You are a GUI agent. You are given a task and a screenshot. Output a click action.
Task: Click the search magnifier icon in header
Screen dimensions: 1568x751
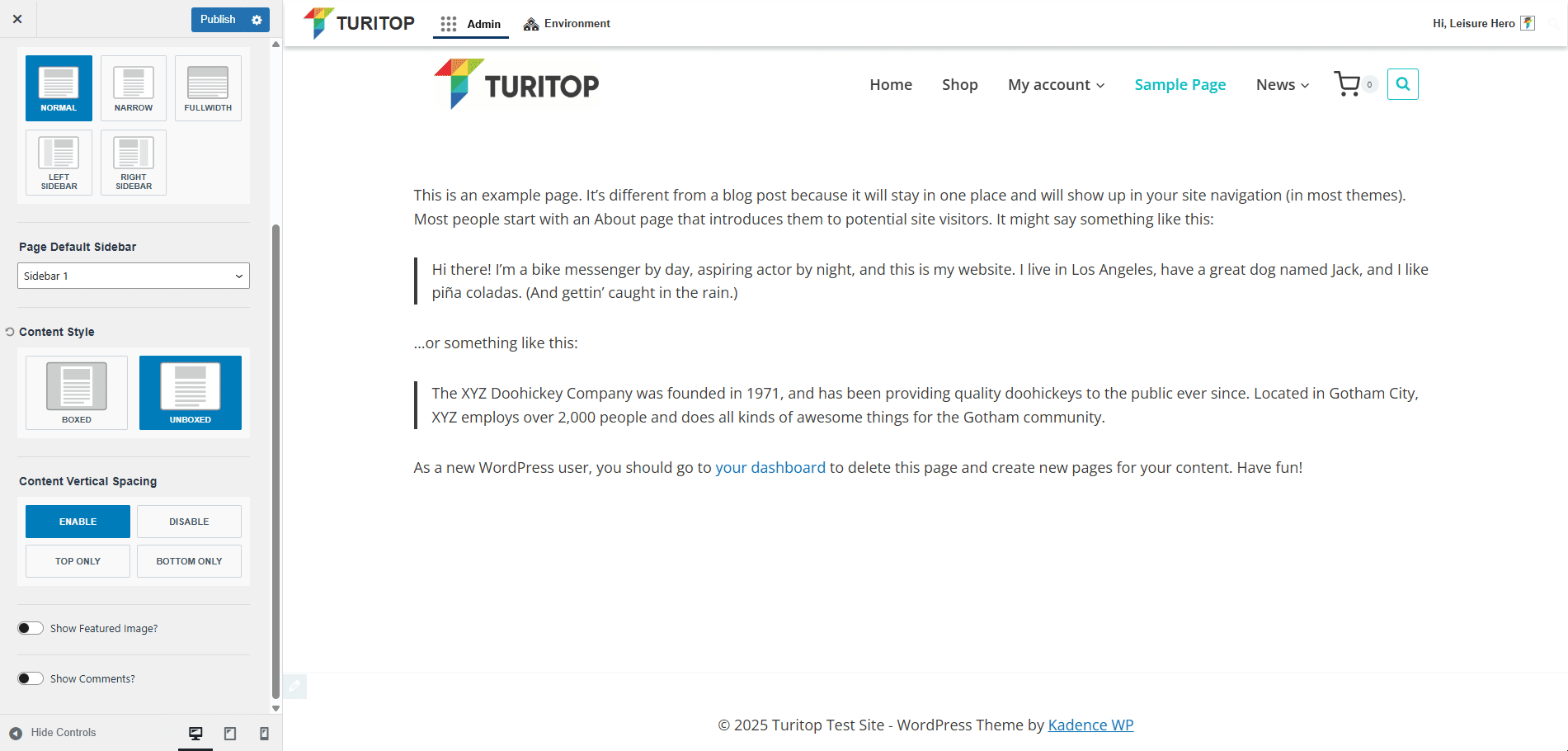pyautogui.click(x=1402, y=84)
